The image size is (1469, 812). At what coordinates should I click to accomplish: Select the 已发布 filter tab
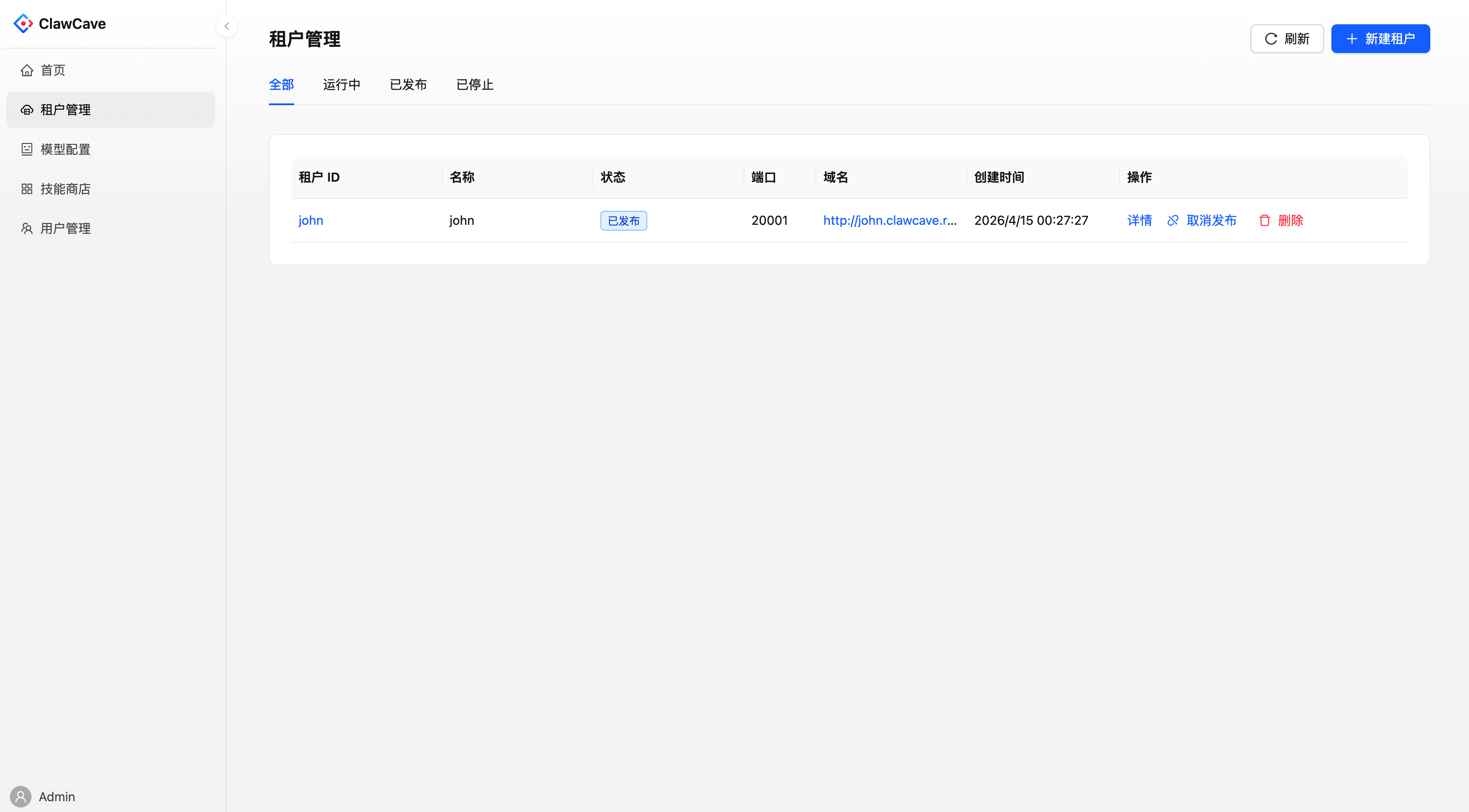tap(408, 85)
